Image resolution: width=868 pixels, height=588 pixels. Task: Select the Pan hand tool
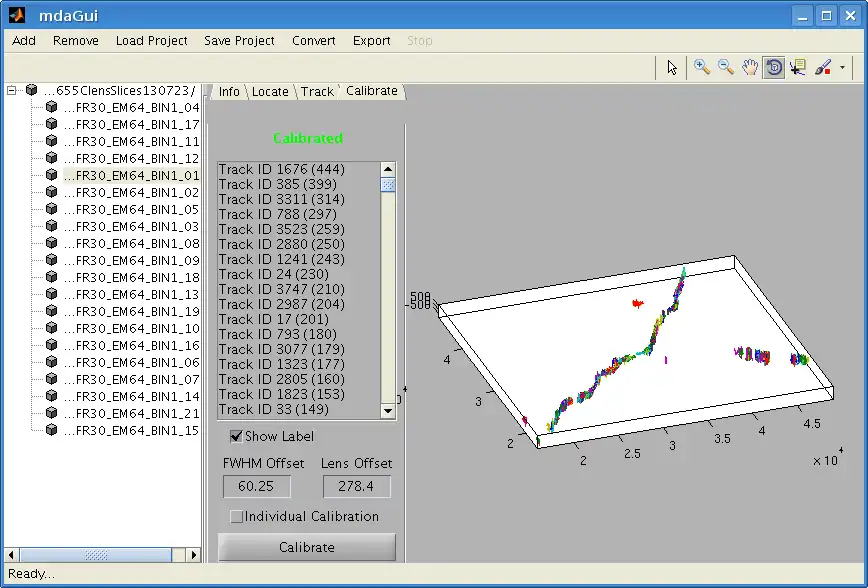tap(750, 67)
